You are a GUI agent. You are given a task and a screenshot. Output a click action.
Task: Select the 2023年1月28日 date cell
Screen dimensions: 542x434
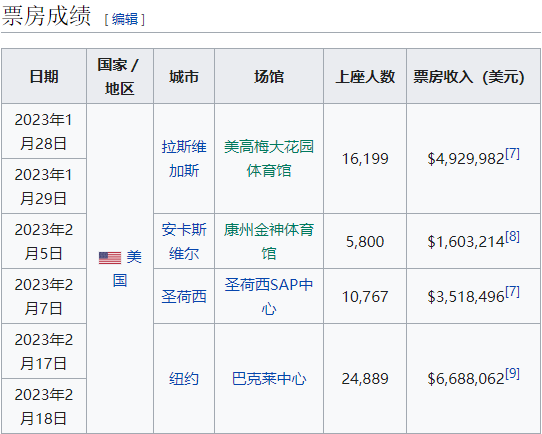(x=44, y=131)
